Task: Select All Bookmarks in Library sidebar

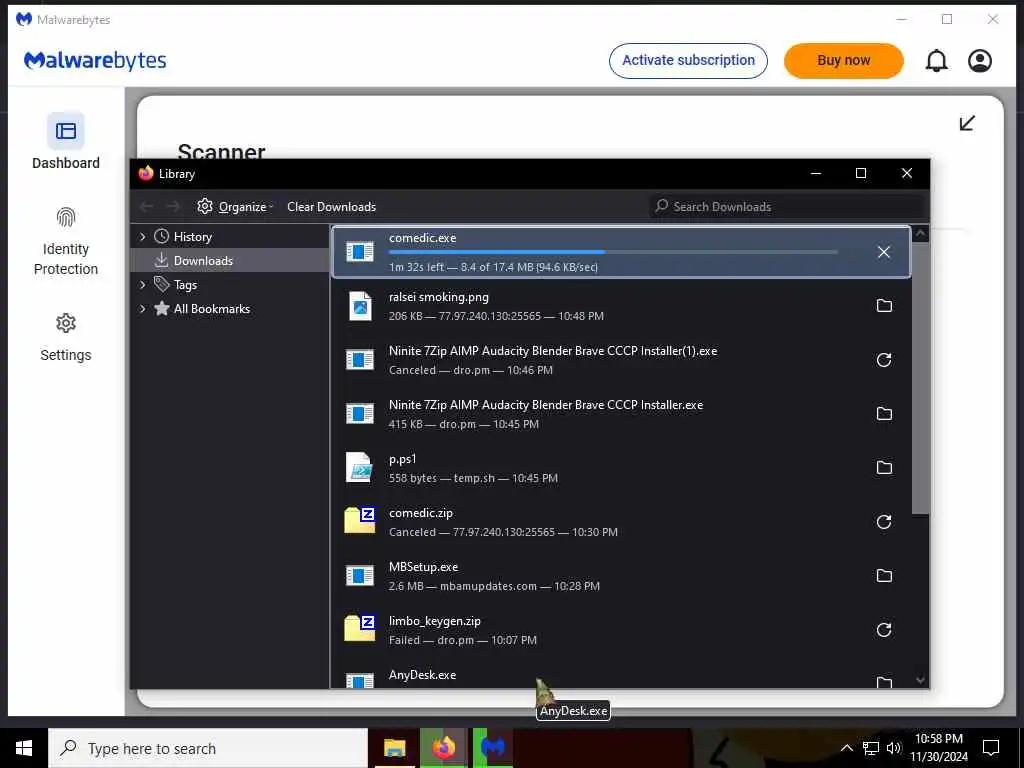Action: 212,309
